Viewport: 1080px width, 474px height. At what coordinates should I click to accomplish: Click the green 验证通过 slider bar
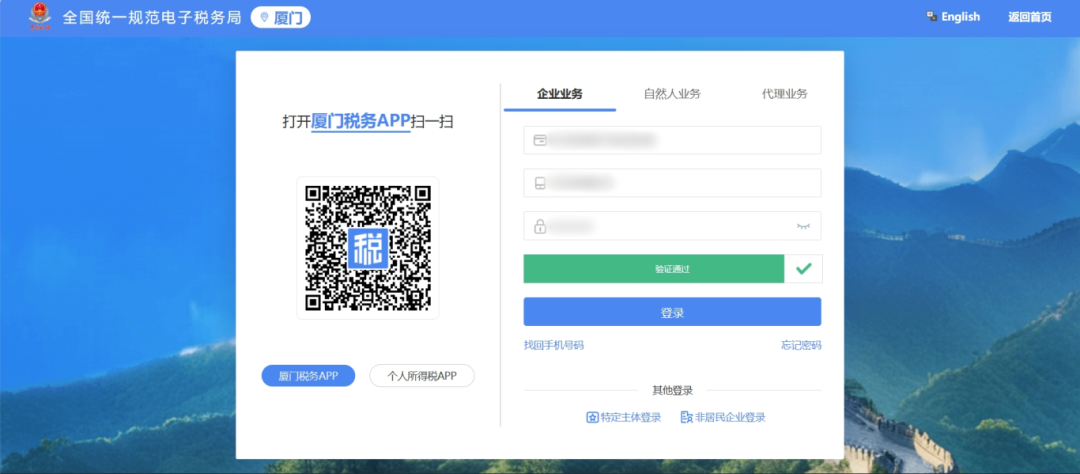tap(654, 269)
